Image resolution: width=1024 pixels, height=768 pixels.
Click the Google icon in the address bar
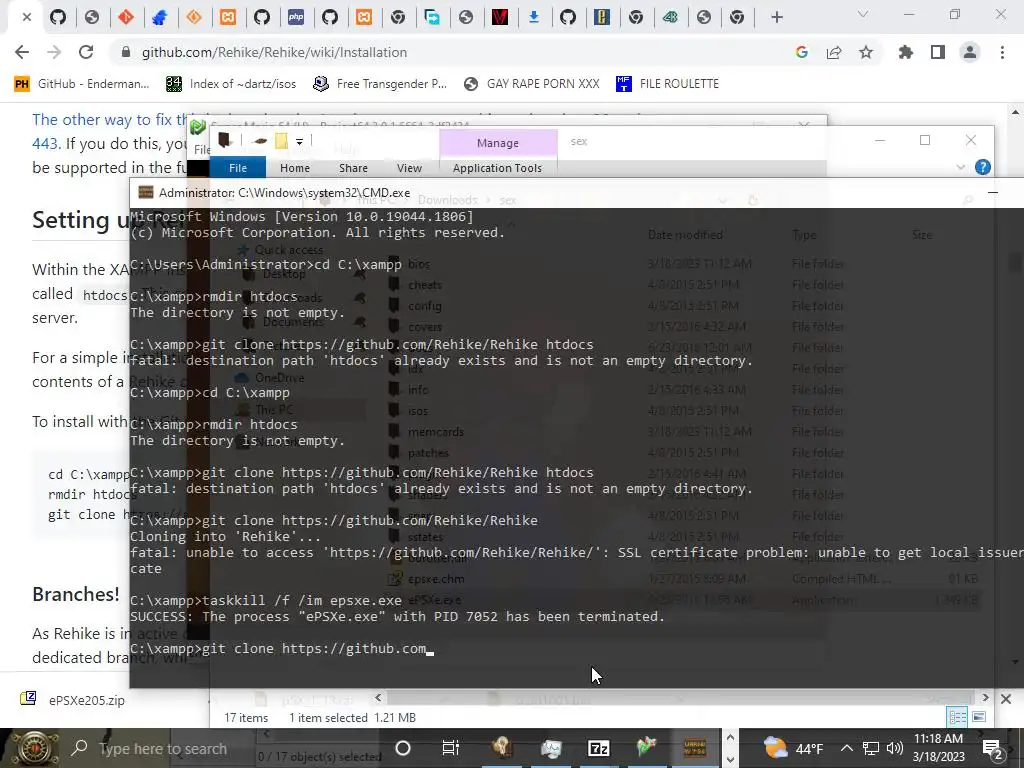pos(801,52)
